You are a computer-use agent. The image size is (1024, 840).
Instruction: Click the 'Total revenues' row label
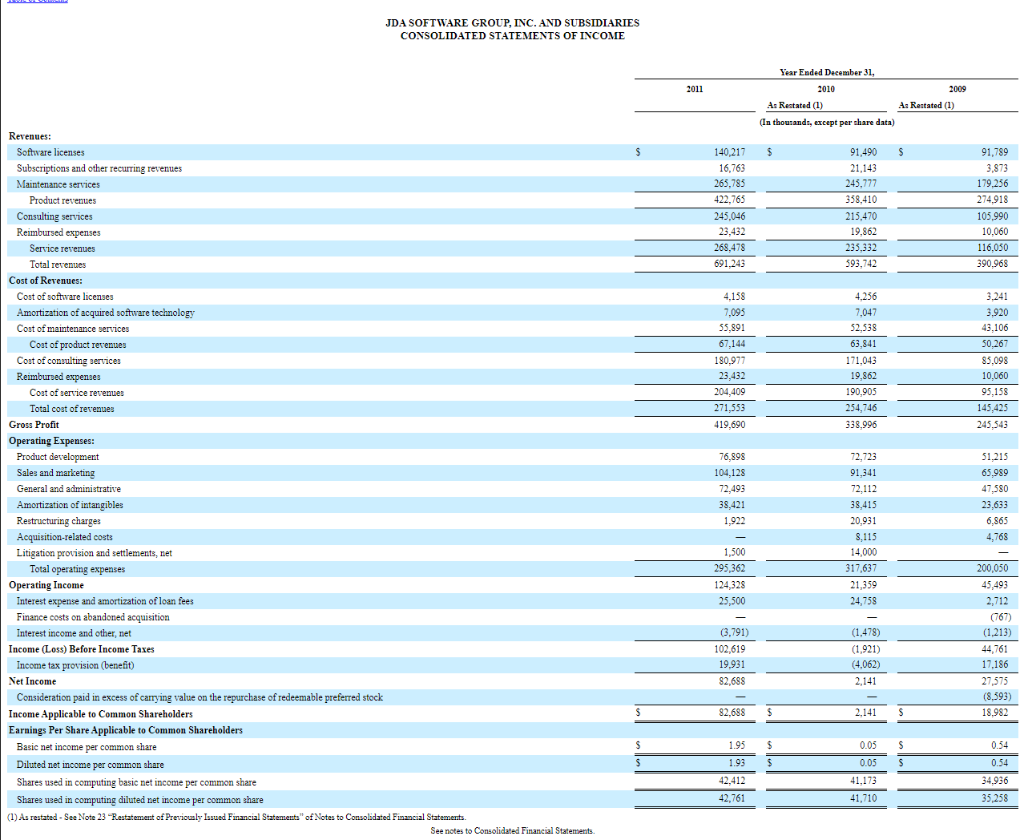[57, 265]
